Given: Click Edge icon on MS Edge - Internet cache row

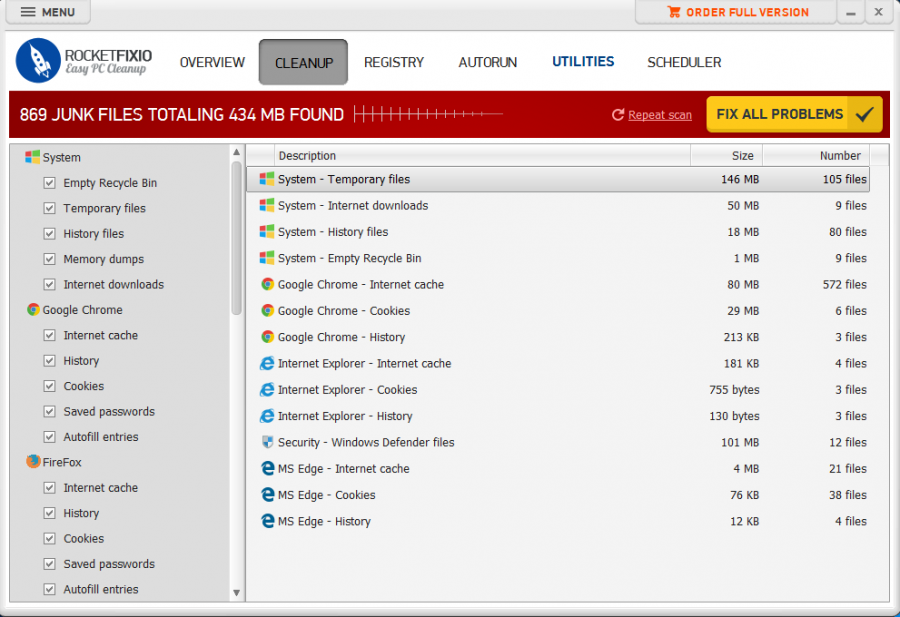Looking at the screenshot, I should click(267, 468).
